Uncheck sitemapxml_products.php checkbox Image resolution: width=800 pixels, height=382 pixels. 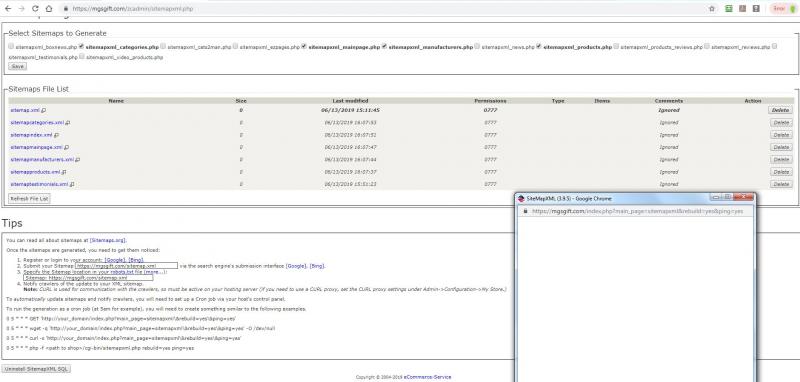539,46
